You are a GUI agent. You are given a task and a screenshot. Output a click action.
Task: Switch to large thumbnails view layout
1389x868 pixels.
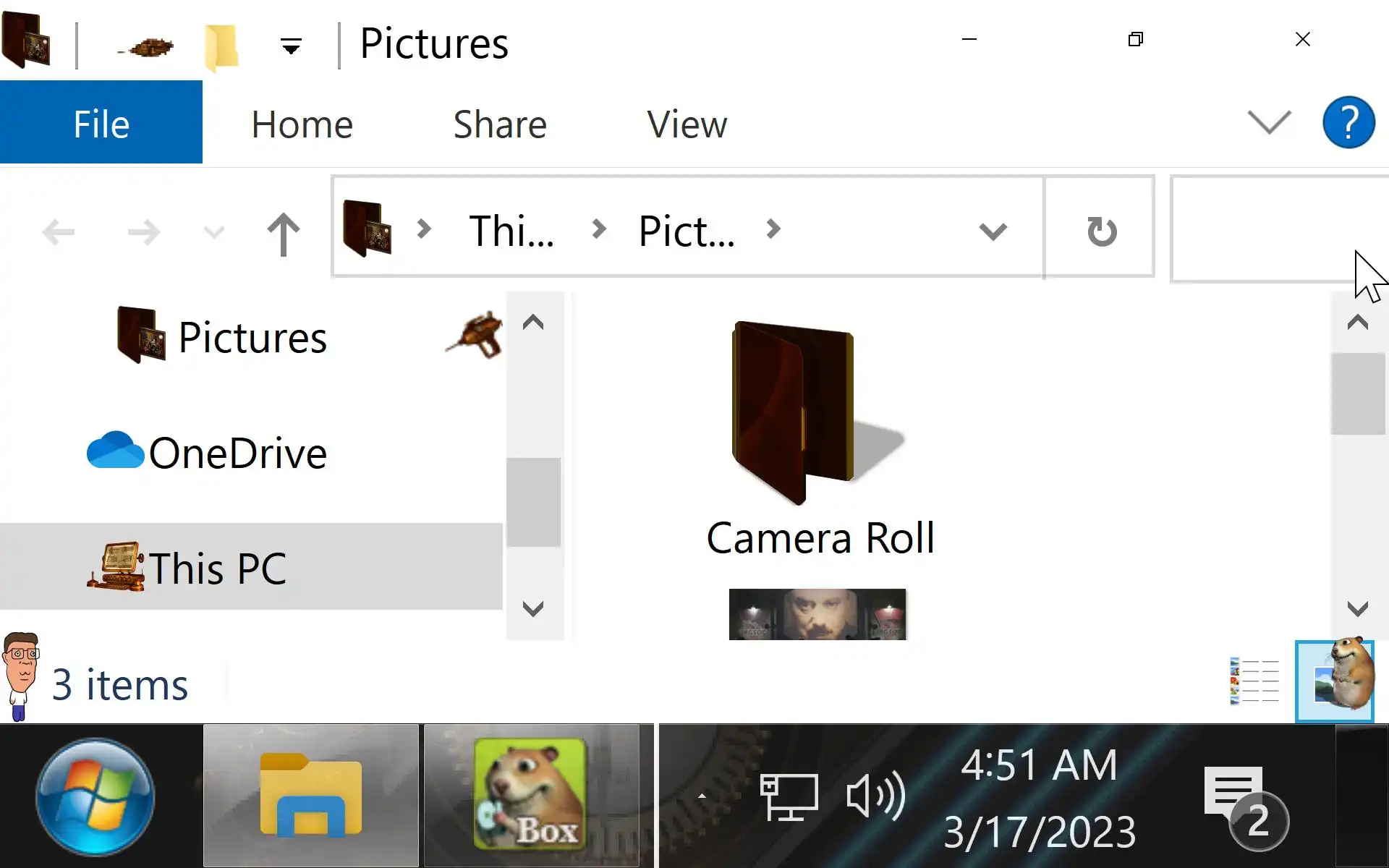(x=1334, y=681)
